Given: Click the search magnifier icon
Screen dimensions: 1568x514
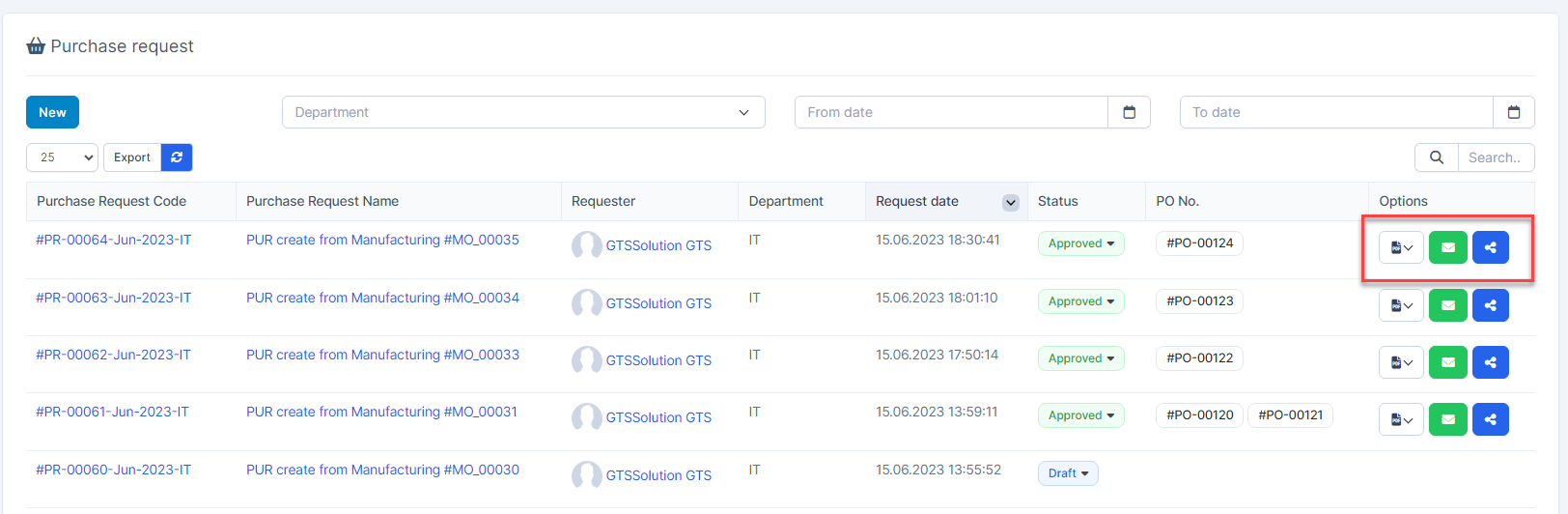Looking at the screenshot, I should pyautogui.click(x=1437, y=157).
